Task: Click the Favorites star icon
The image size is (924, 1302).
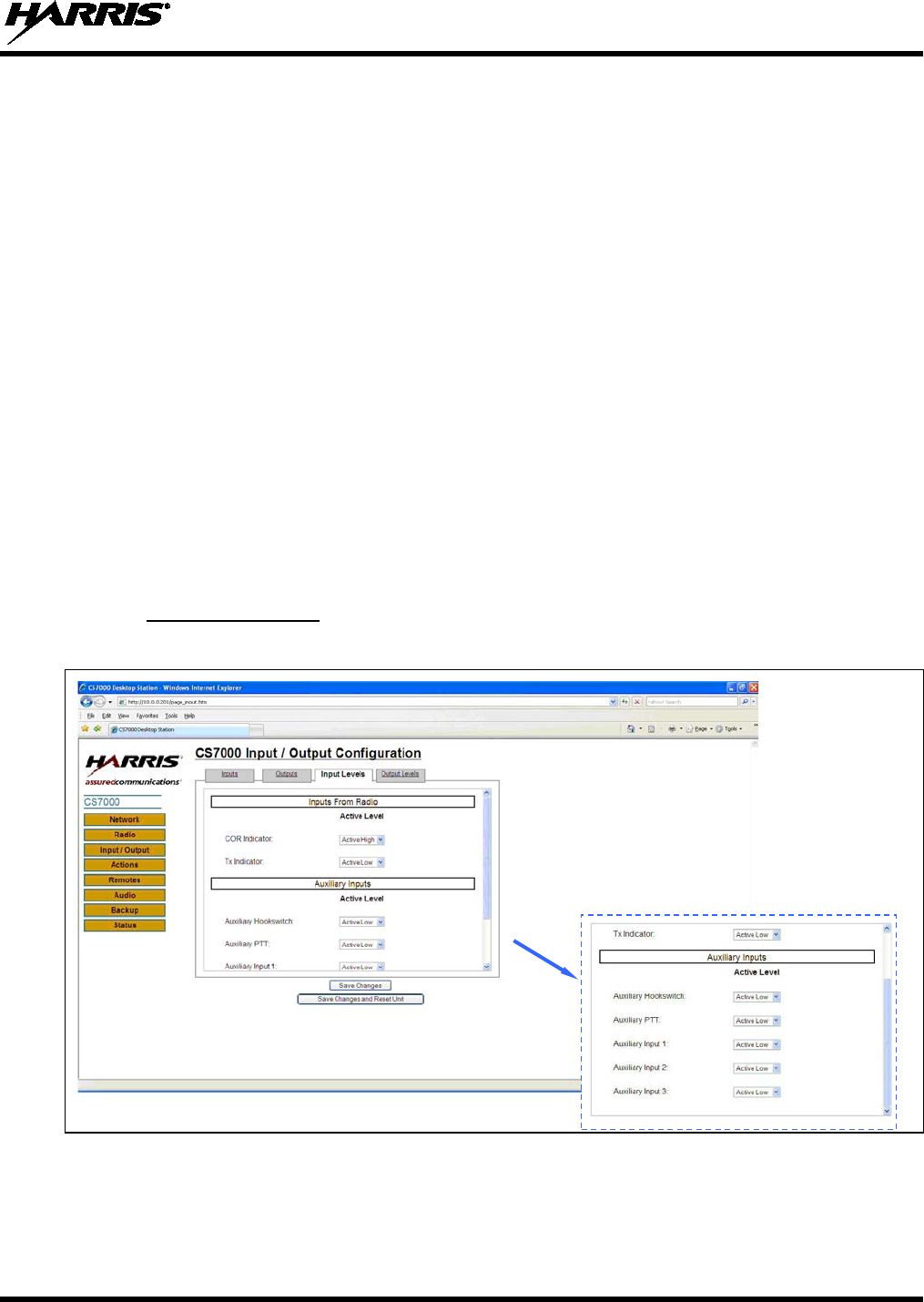Action: pyautogui.click(x=86, y=728)
